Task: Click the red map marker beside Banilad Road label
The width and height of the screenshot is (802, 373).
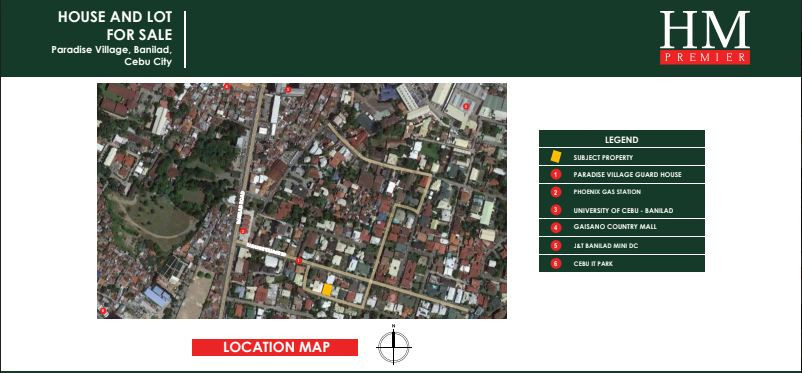Action: coord(243,231)
